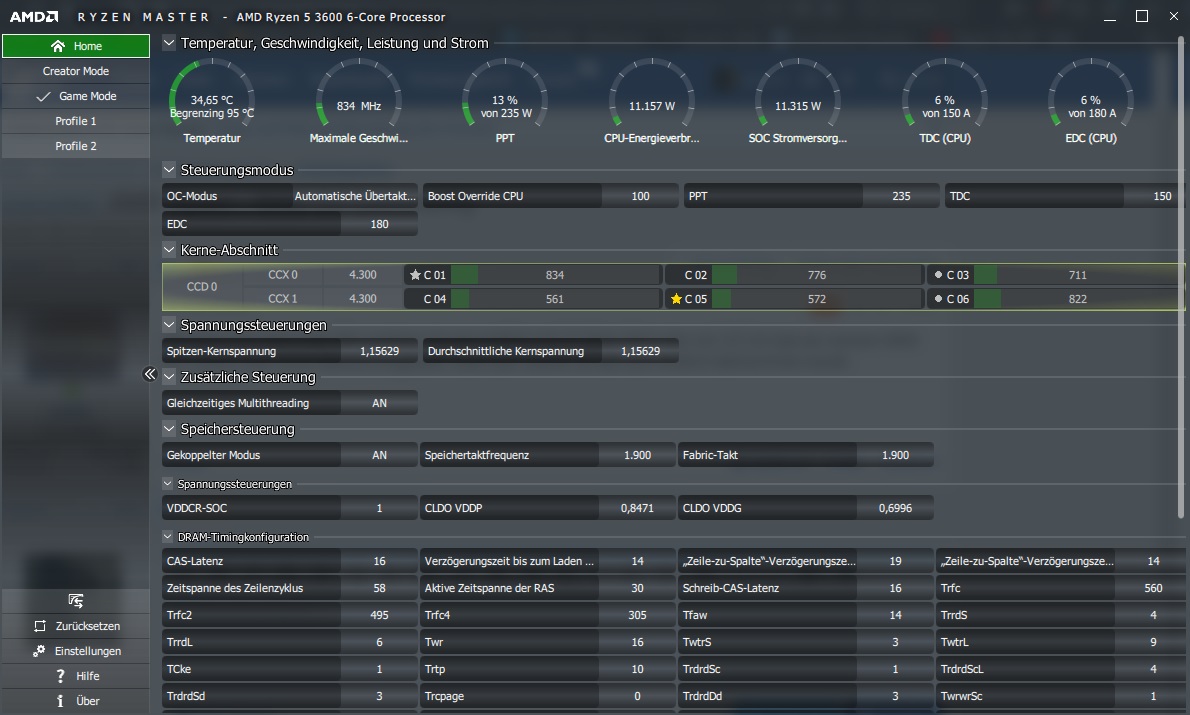
Task: Click the Trfc value 560
Action: (1153, 588)
